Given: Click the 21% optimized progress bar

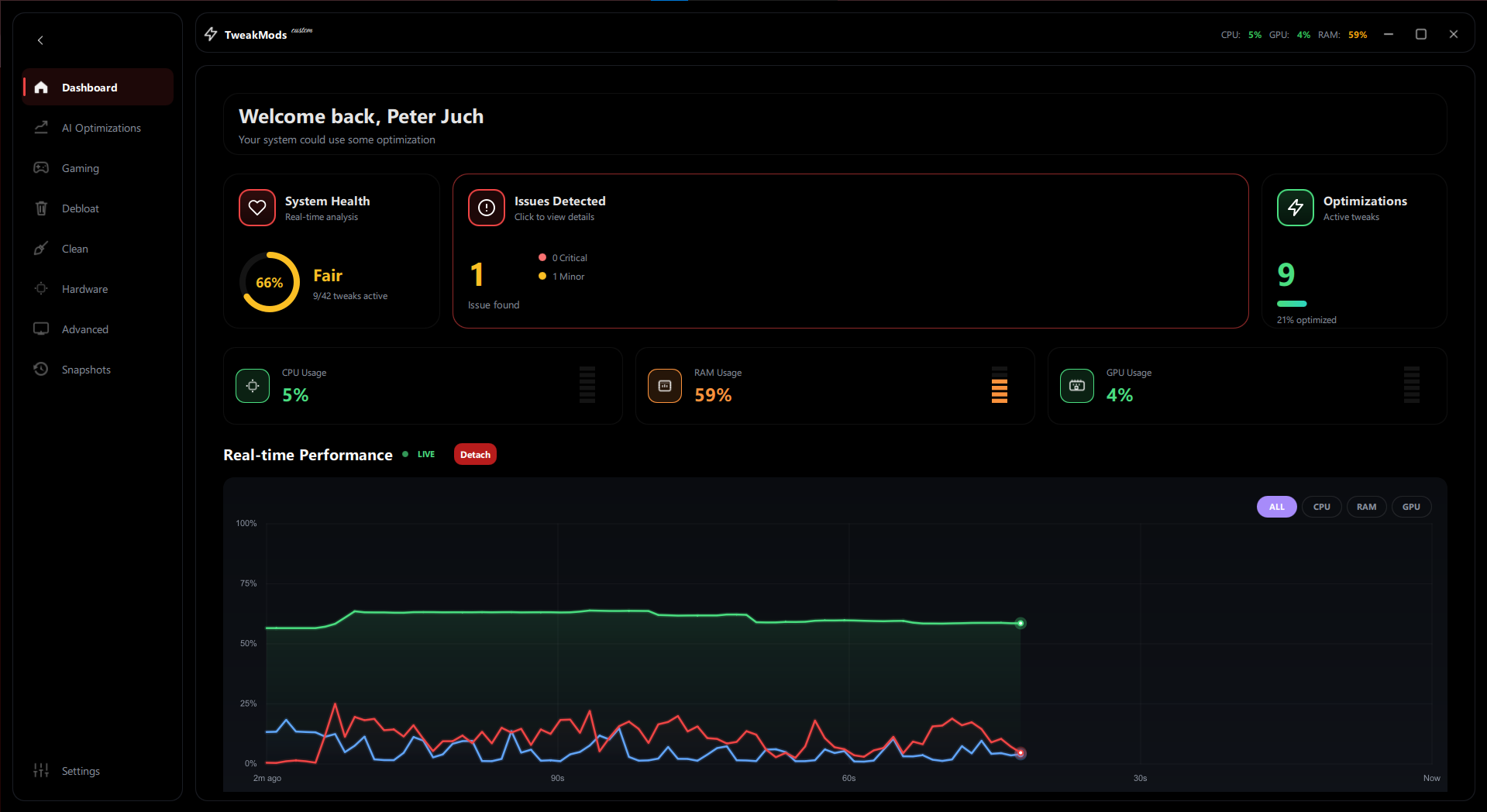Looking at the screenshot, I should pos(1292,303).
